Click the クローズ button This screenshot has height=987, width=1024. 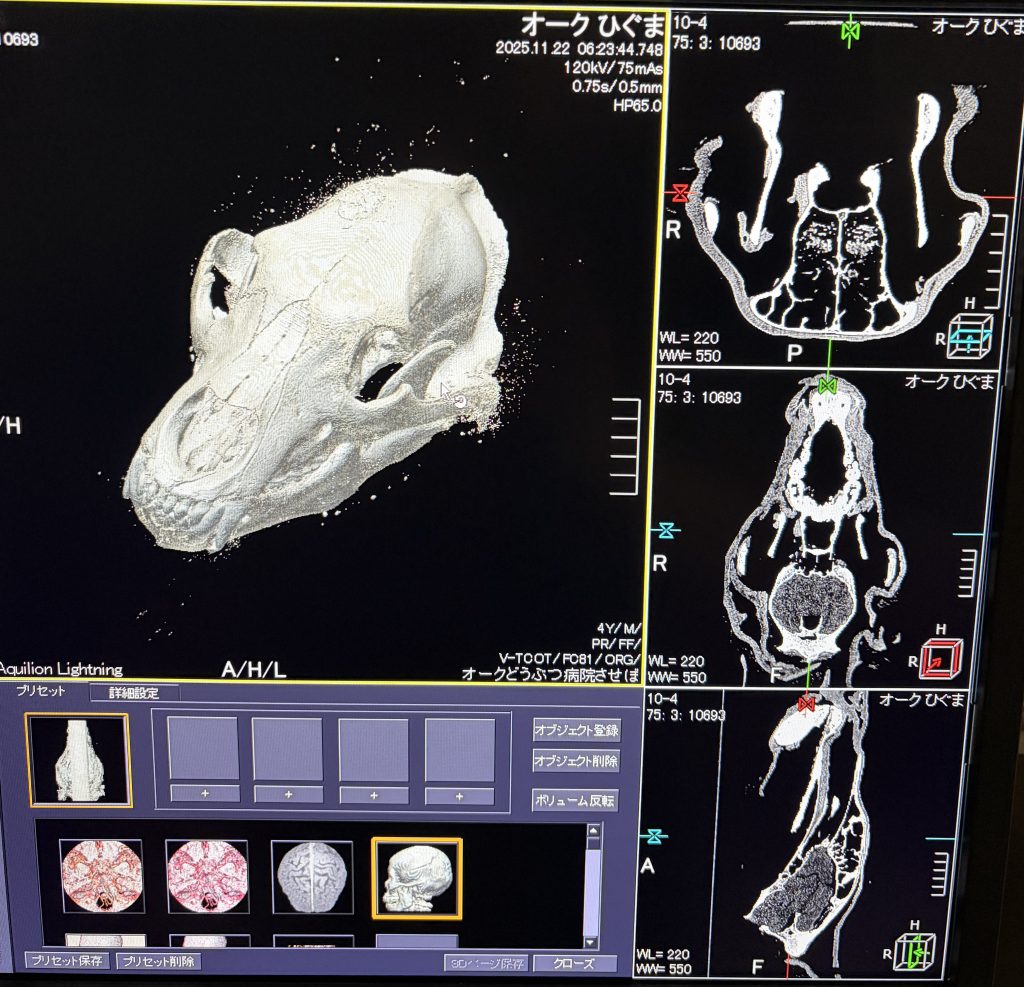pyautogui.click(x=575, y=963)
